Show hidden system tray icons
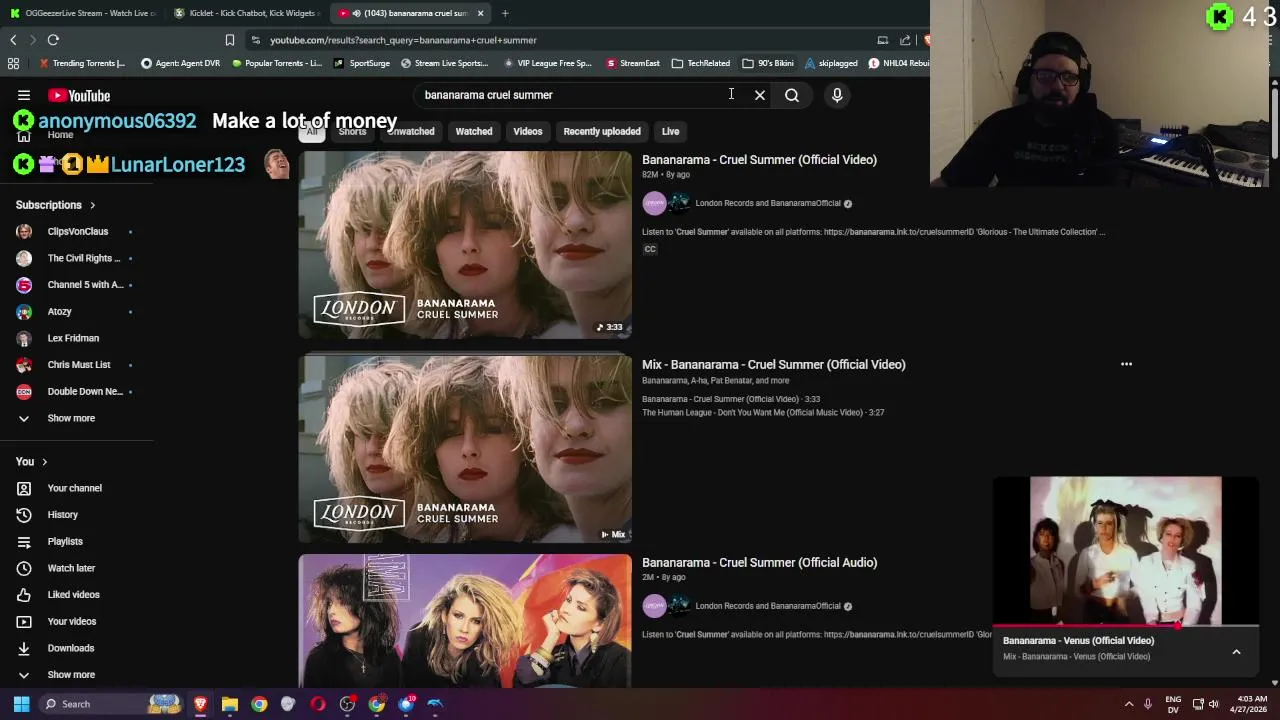This screenshot has height=720, width=1280. tap(1129, 704)
